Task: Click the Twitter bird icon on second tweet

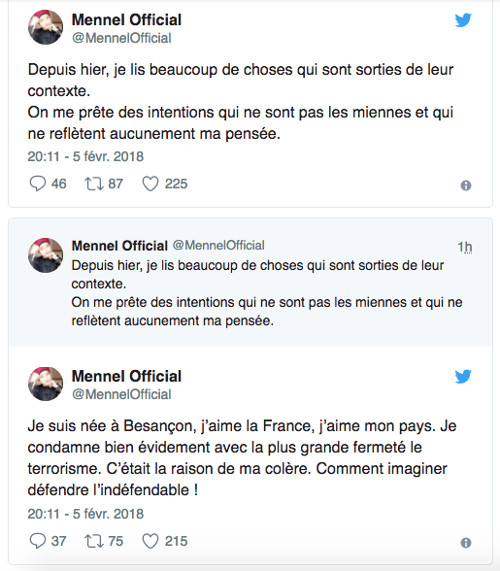Action: click(463, 377)
